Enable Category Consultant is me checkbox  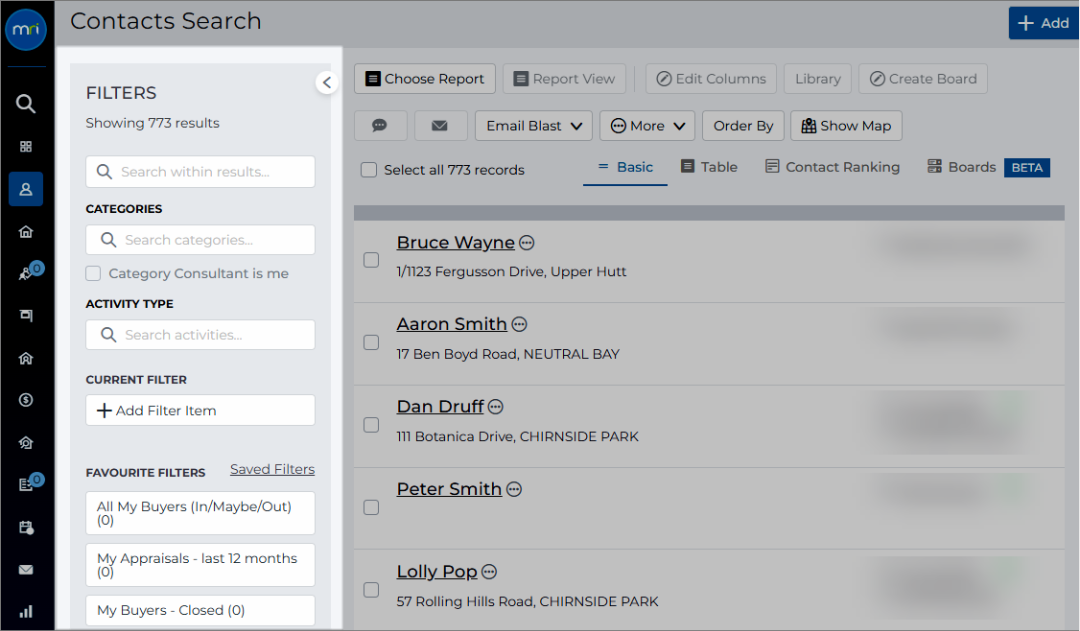click(93, 273)
